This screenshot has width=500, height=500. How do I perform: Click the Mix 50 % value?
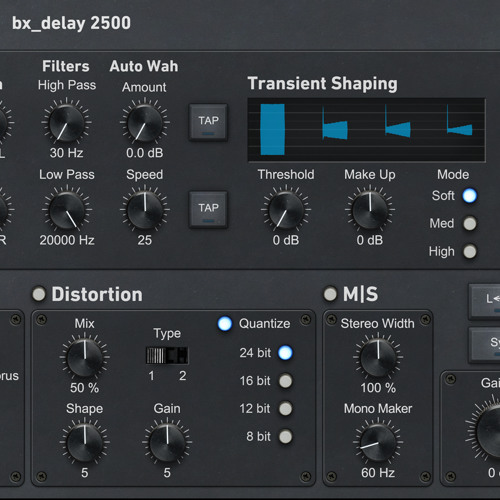[85, 388]
